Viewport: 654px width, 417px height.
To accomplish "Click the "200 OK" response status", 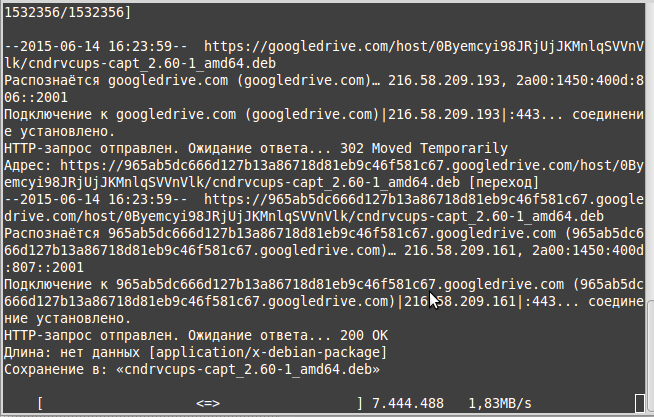I will [364, 335].
